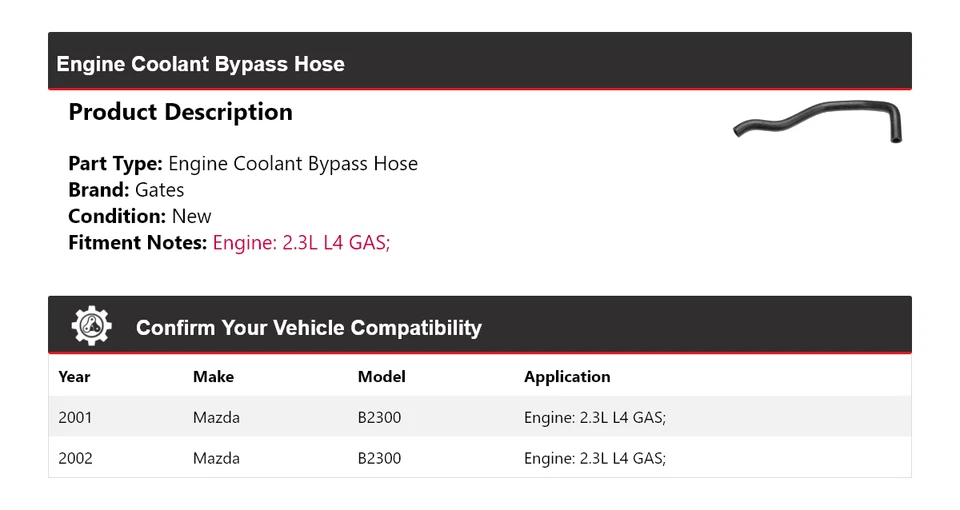Screen dimensions: 960x510
Task: Click the Model column header
Action: pos(381,377)
